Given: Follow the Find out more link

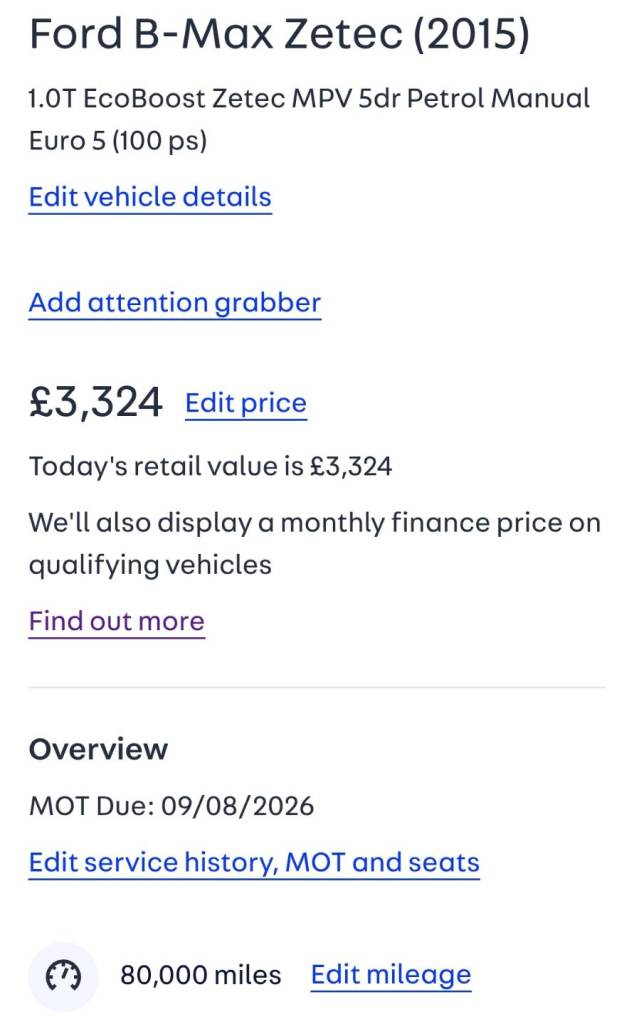Looking at the screenshot, I should (x=116, y=621).
